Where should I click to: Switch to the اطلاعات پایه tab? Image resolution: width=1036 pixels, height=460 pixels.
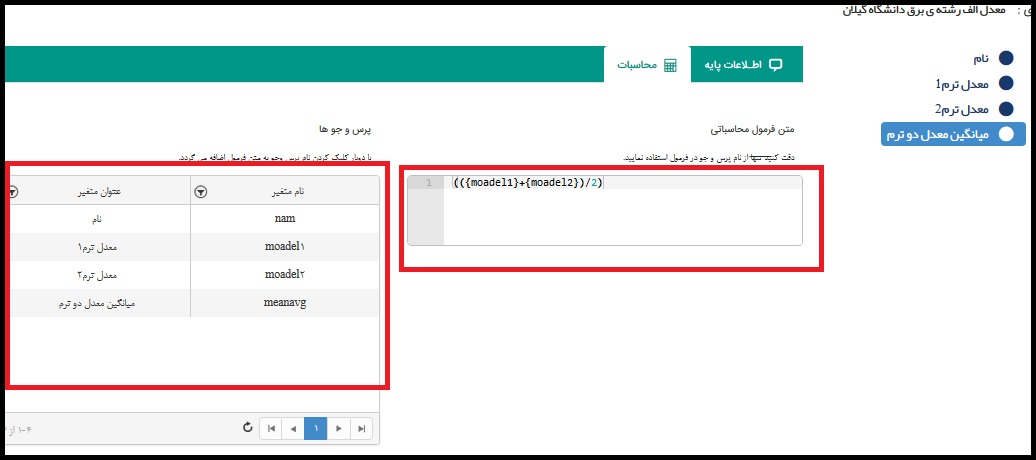point(747,65)
